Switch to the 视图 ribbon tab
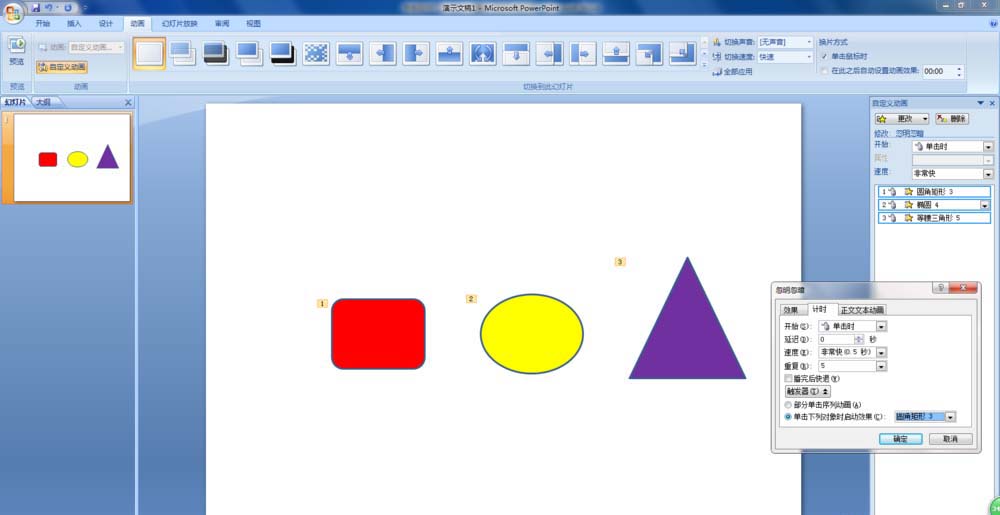Screen dimensions: 1000x515 pyautogui.click(x=254, y=24)
